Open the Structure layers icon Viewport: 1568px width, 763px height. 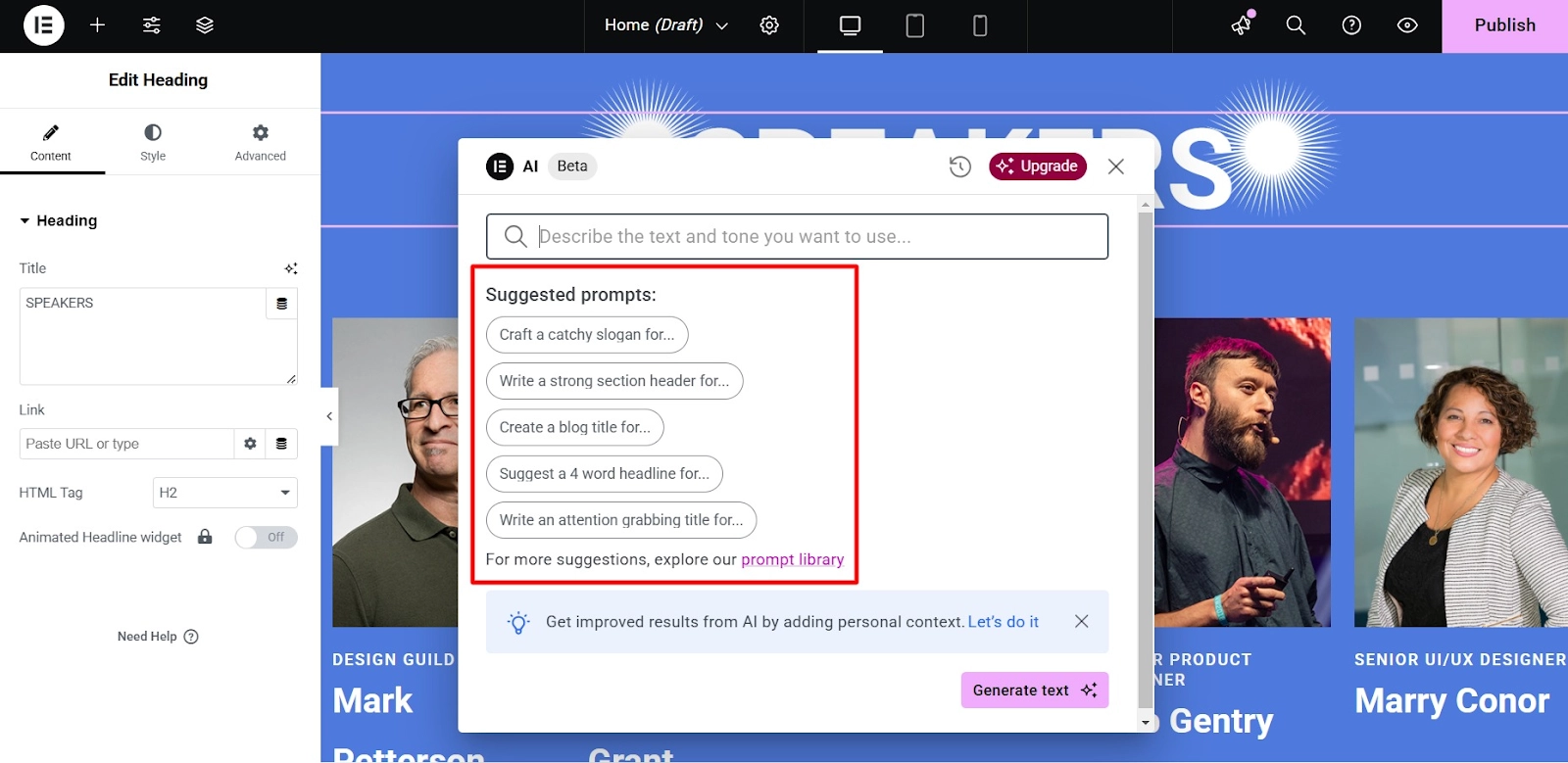pyautogui.click(x=205, y=25)
